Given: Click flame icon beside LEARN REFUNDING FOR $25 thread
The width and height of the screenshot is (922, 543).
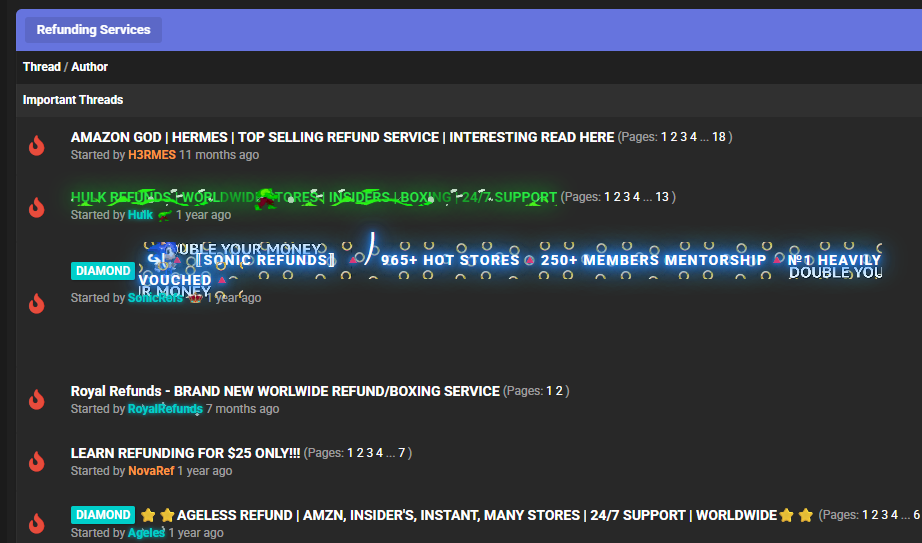Looking at the screenshot, I should 36,461.
